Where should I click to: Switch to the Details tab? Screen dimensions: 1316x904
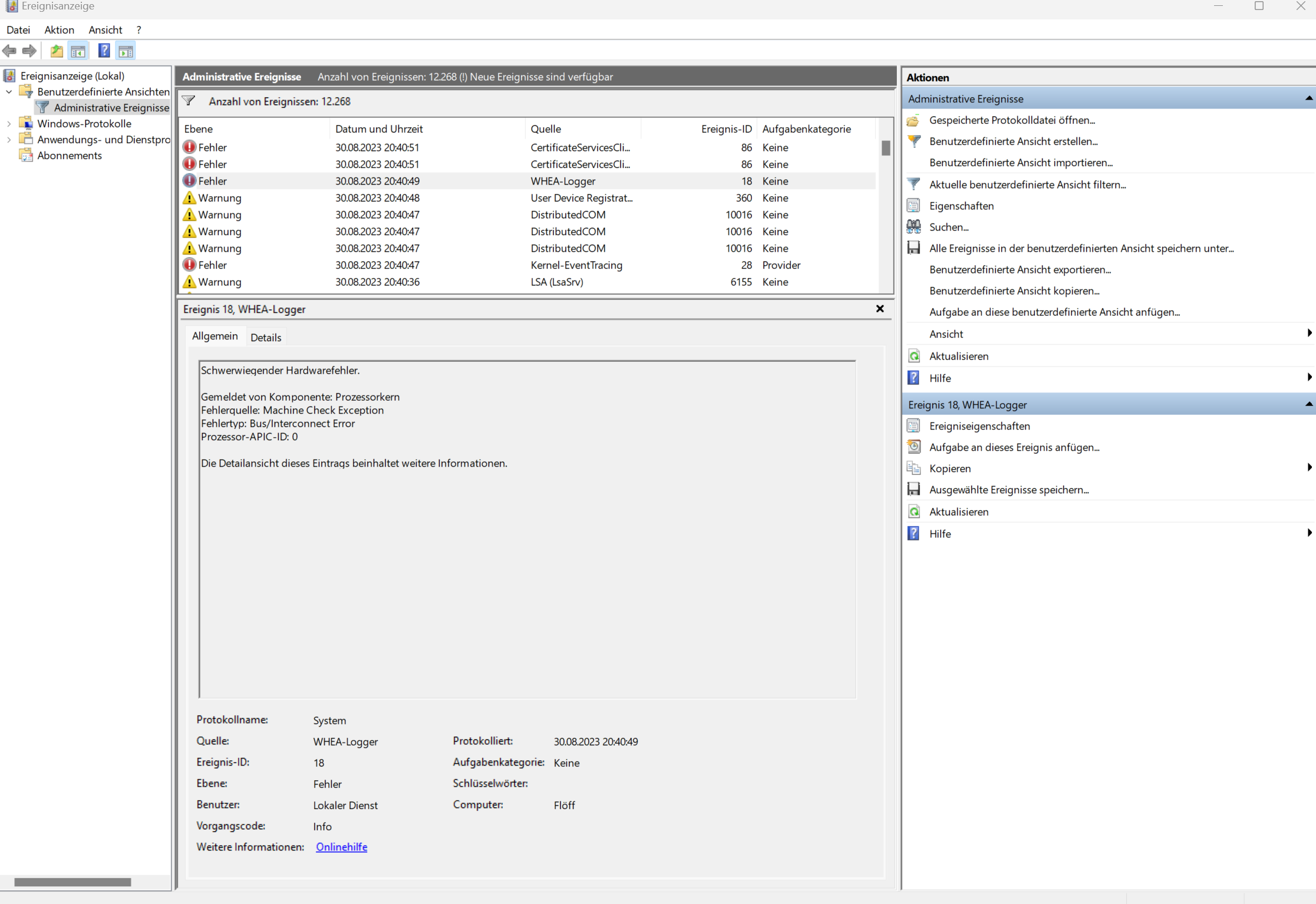(265, 337)
